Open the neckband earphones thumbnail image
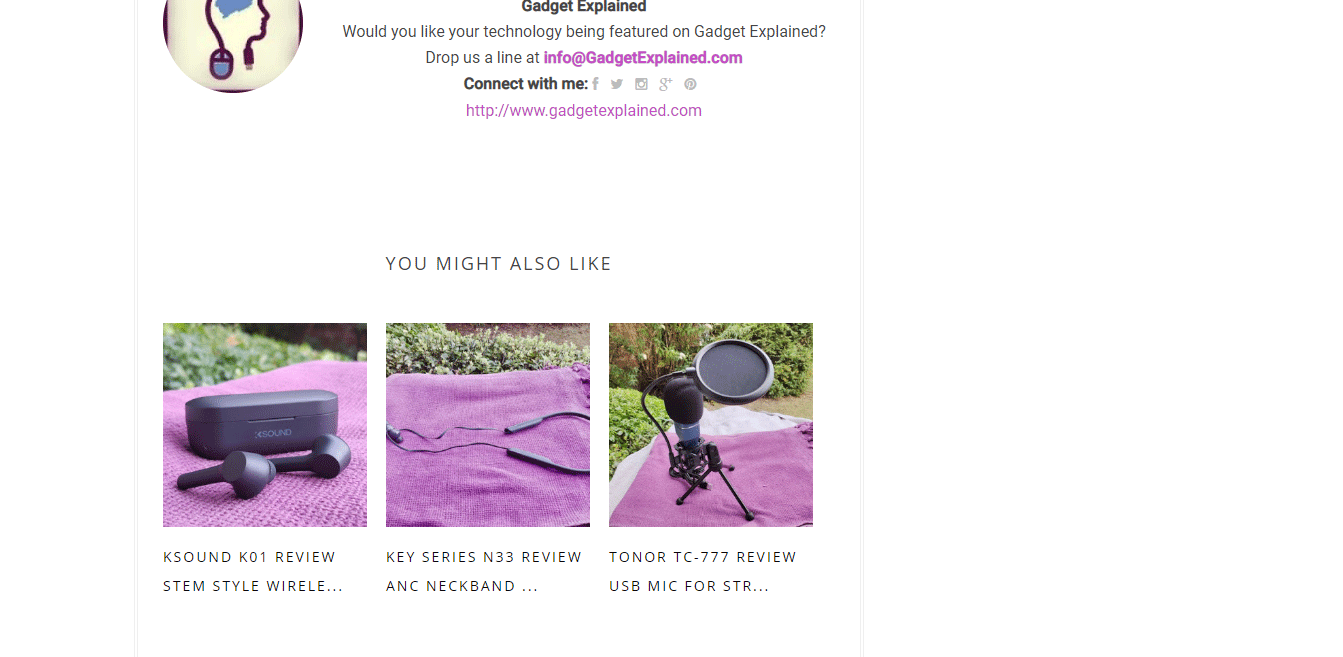 pyautogui.click(x=488, y=425)
